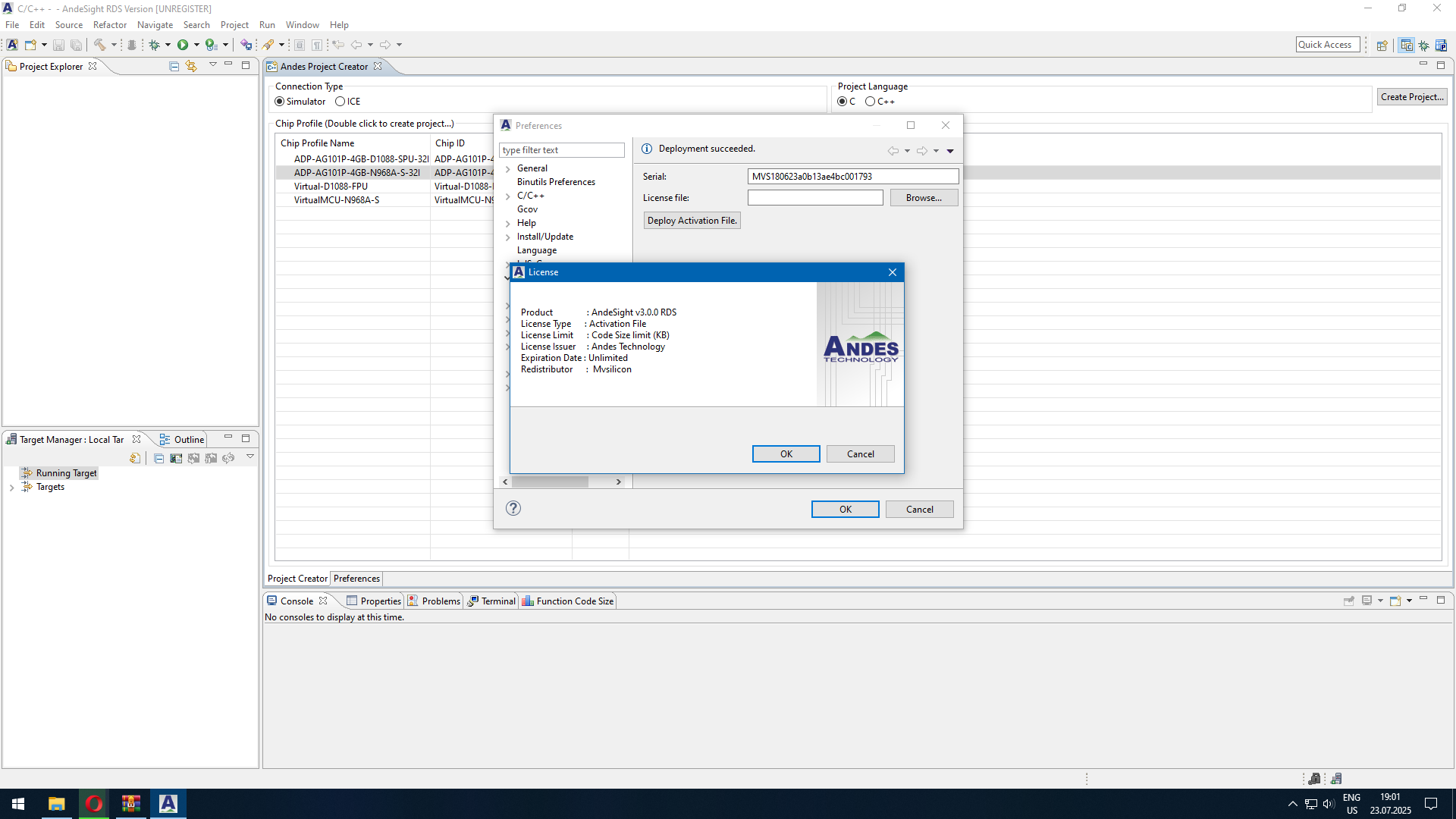Screen dimensions: 1456x819
Task: Switch to the Problems tab
Action: [x=434, y=601]
